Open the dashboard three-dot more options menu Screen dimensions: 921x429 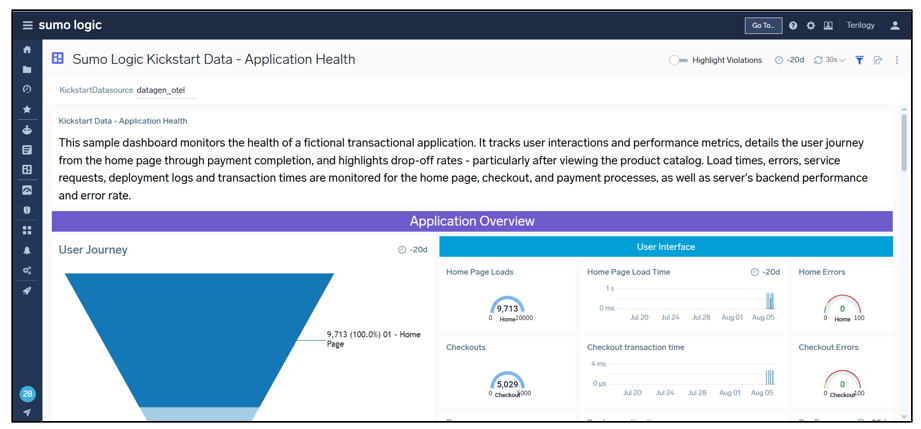[x=896, y=60]
